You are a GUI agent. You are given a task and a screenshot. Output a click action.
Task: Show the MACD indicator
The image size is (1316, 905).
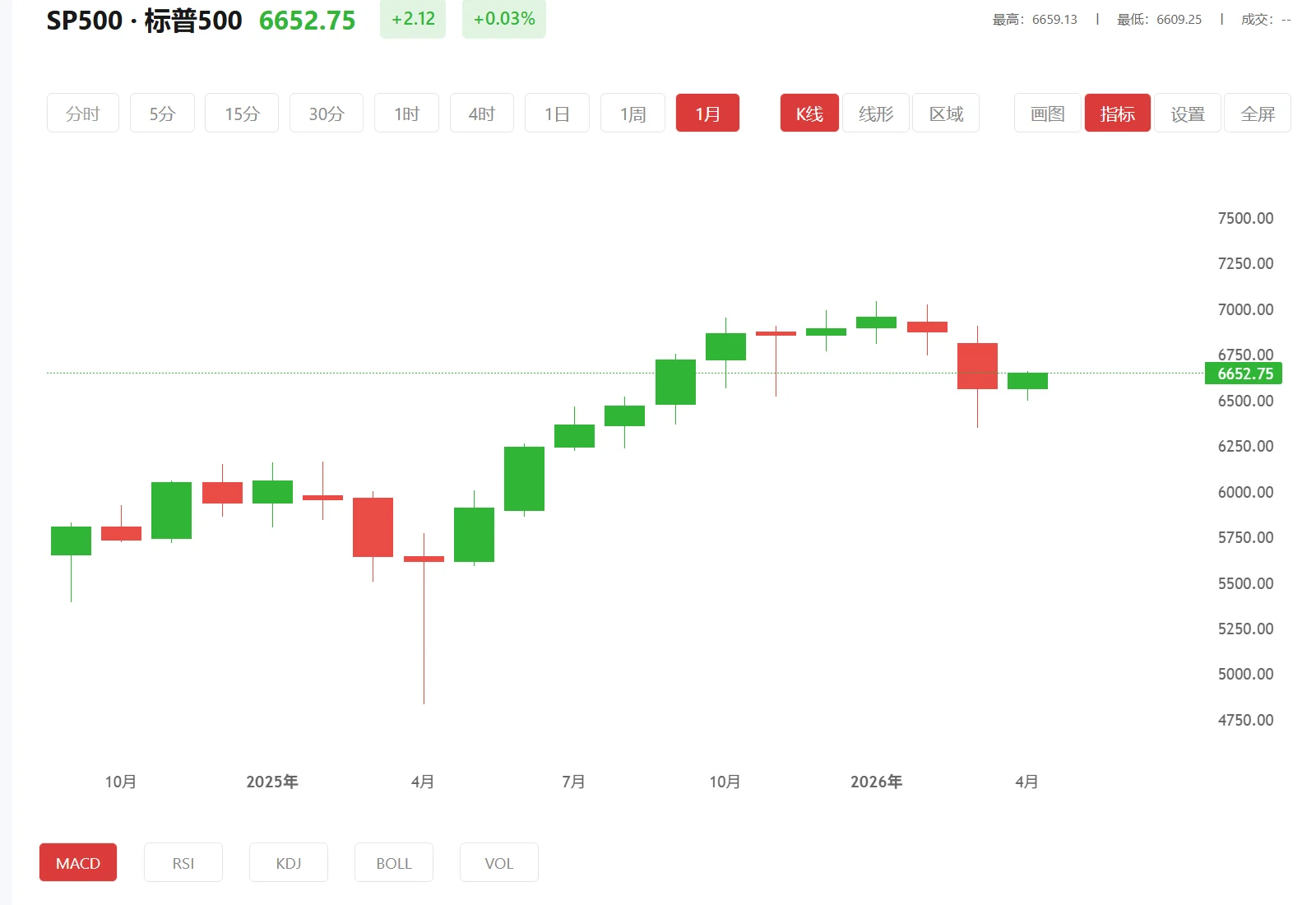pyautogui.click(x=77, y=862)
